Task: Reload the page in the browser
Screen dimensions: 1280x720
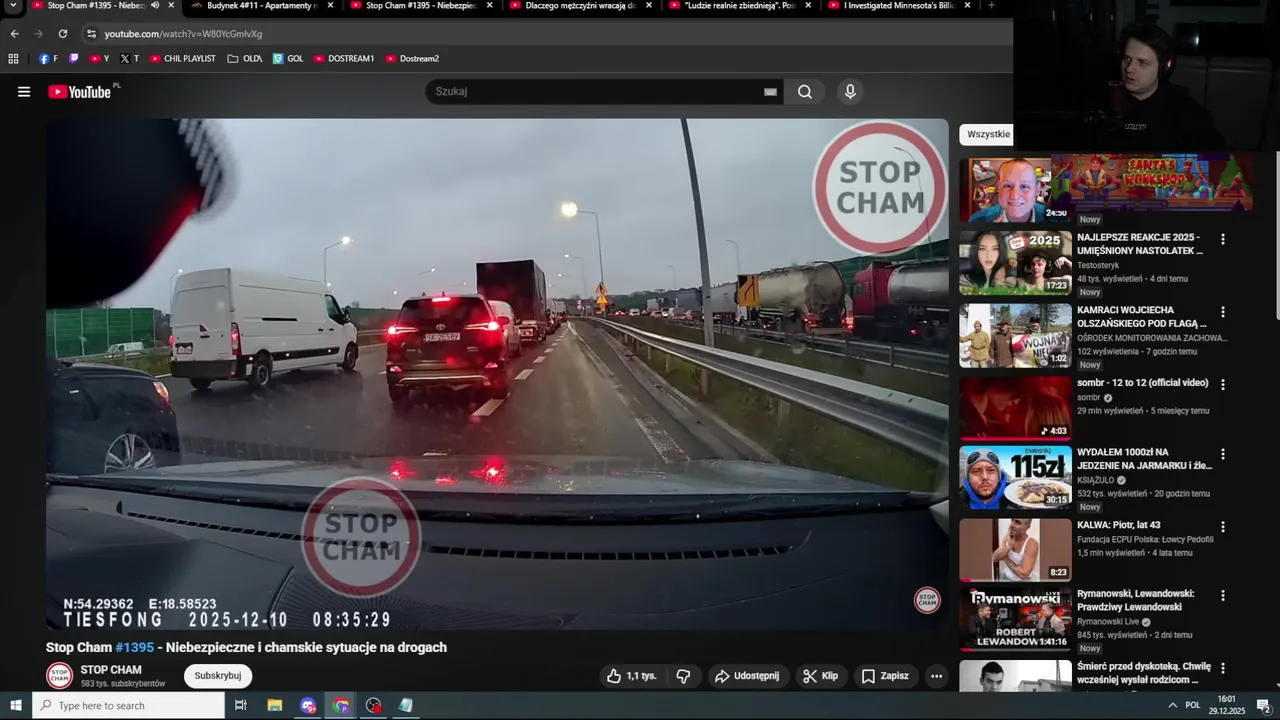Action: (x=63, y=34)
